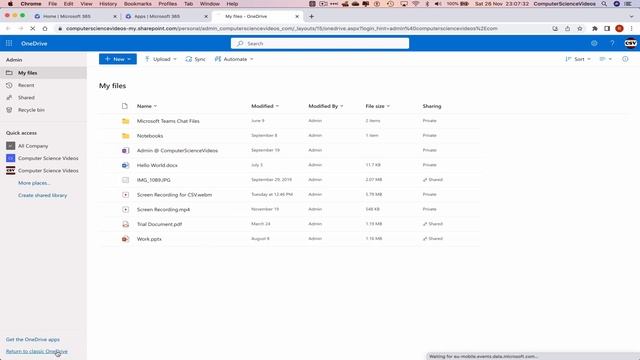Click the Notebooks folder icon
The height and width of the screenshot is (360, 640).
(125, 136)
